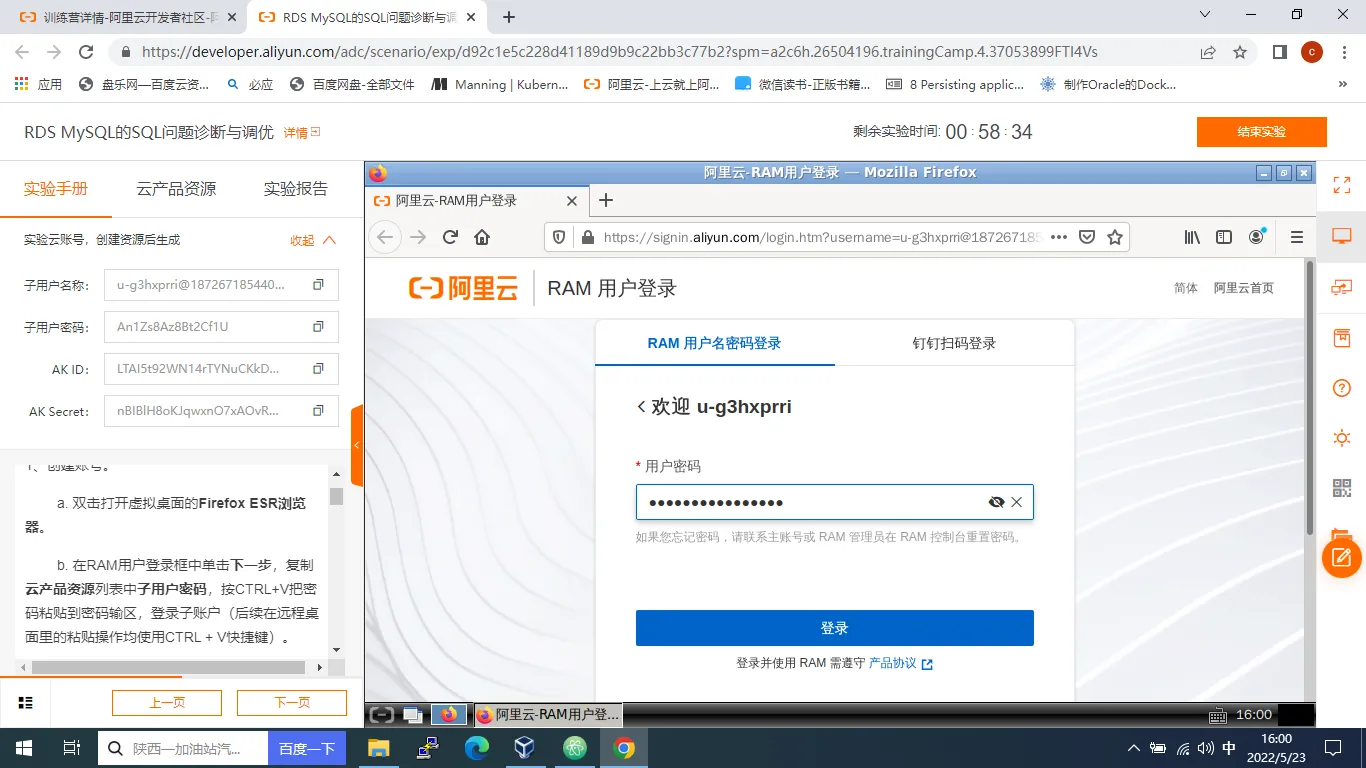Click 简体 language link
Image resolution: width=1366 pixels, height=768 pixels.
tap(1186, 288)
